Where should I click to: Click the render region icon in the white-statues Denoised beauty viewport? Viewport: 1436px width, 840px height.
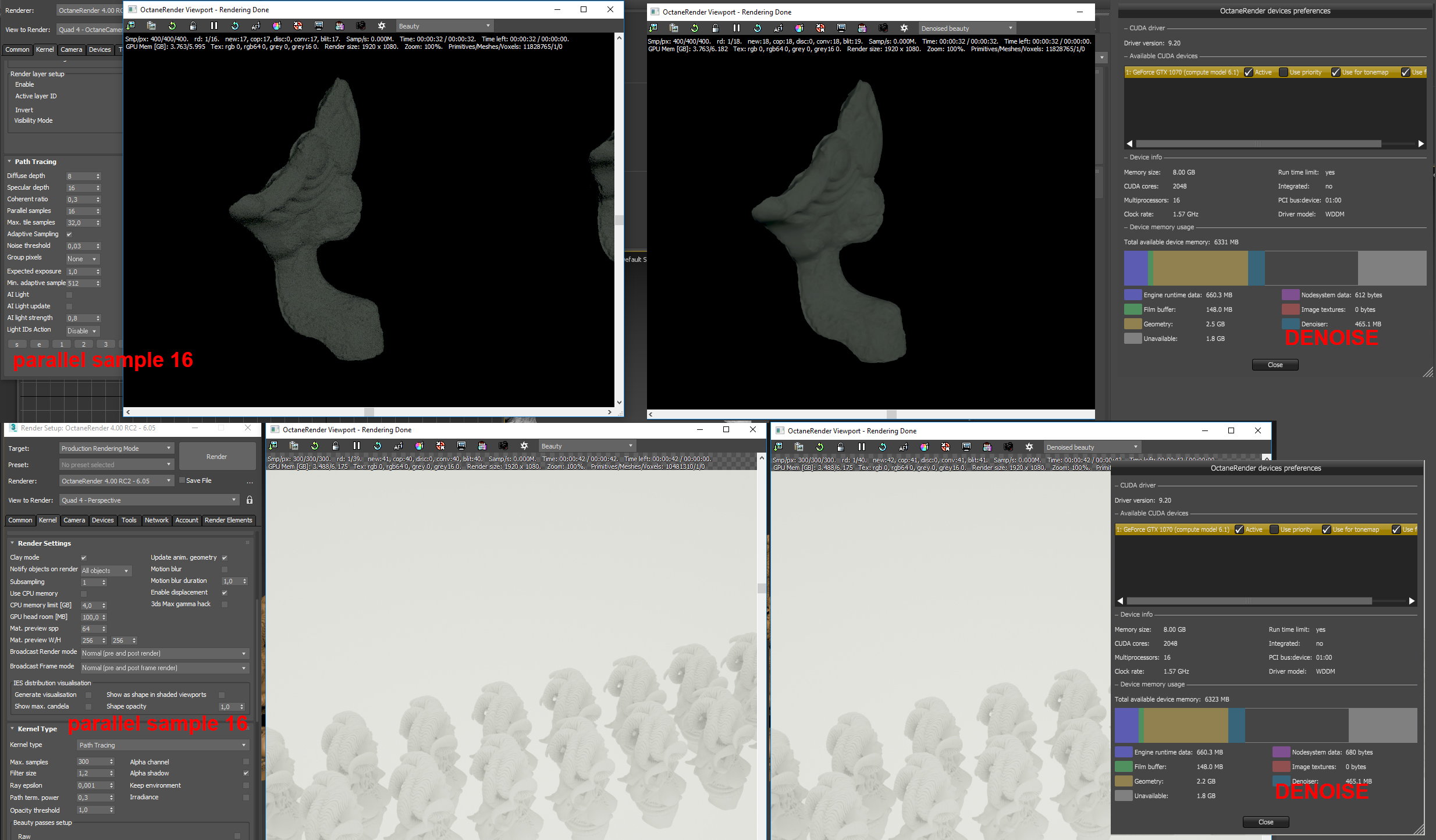pyautogui.click(x=966, y=447)
